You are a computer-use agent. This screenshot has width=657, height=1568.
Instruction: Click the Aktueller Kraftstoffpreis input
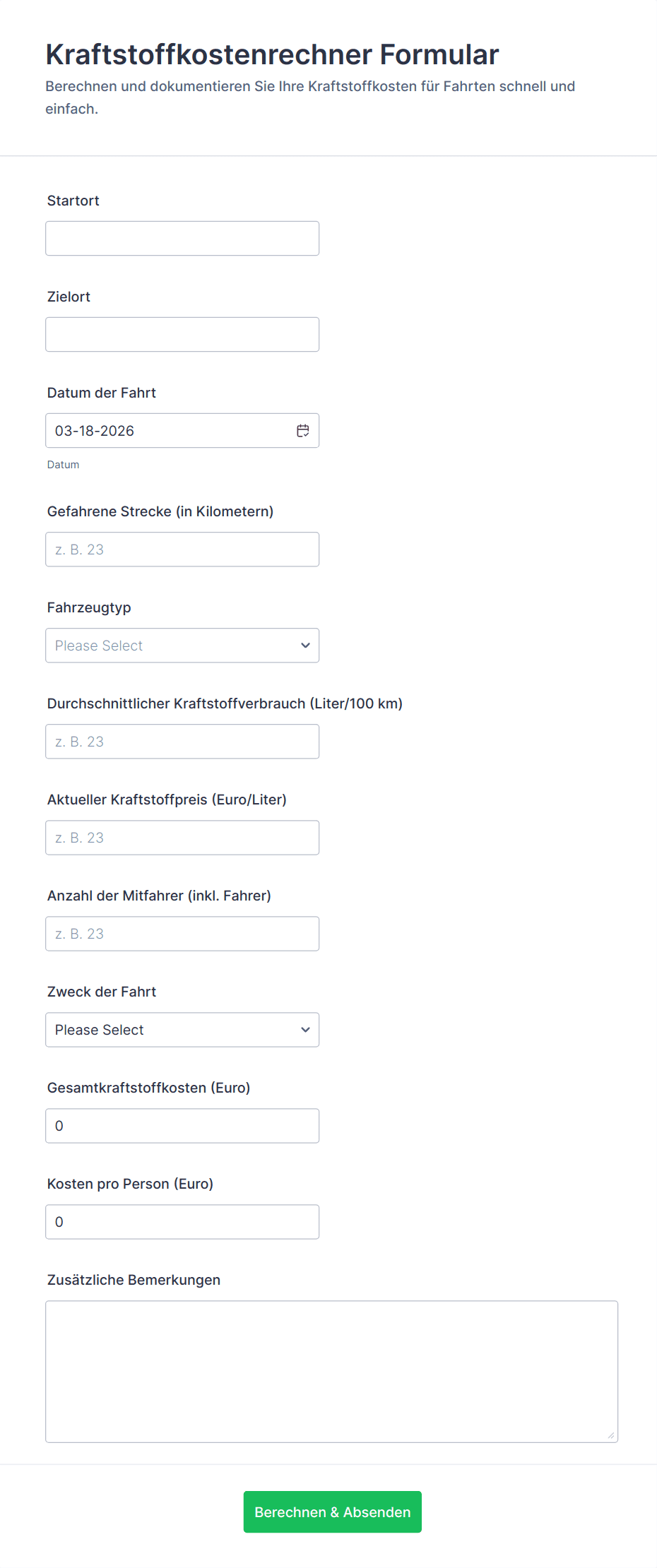182,838
